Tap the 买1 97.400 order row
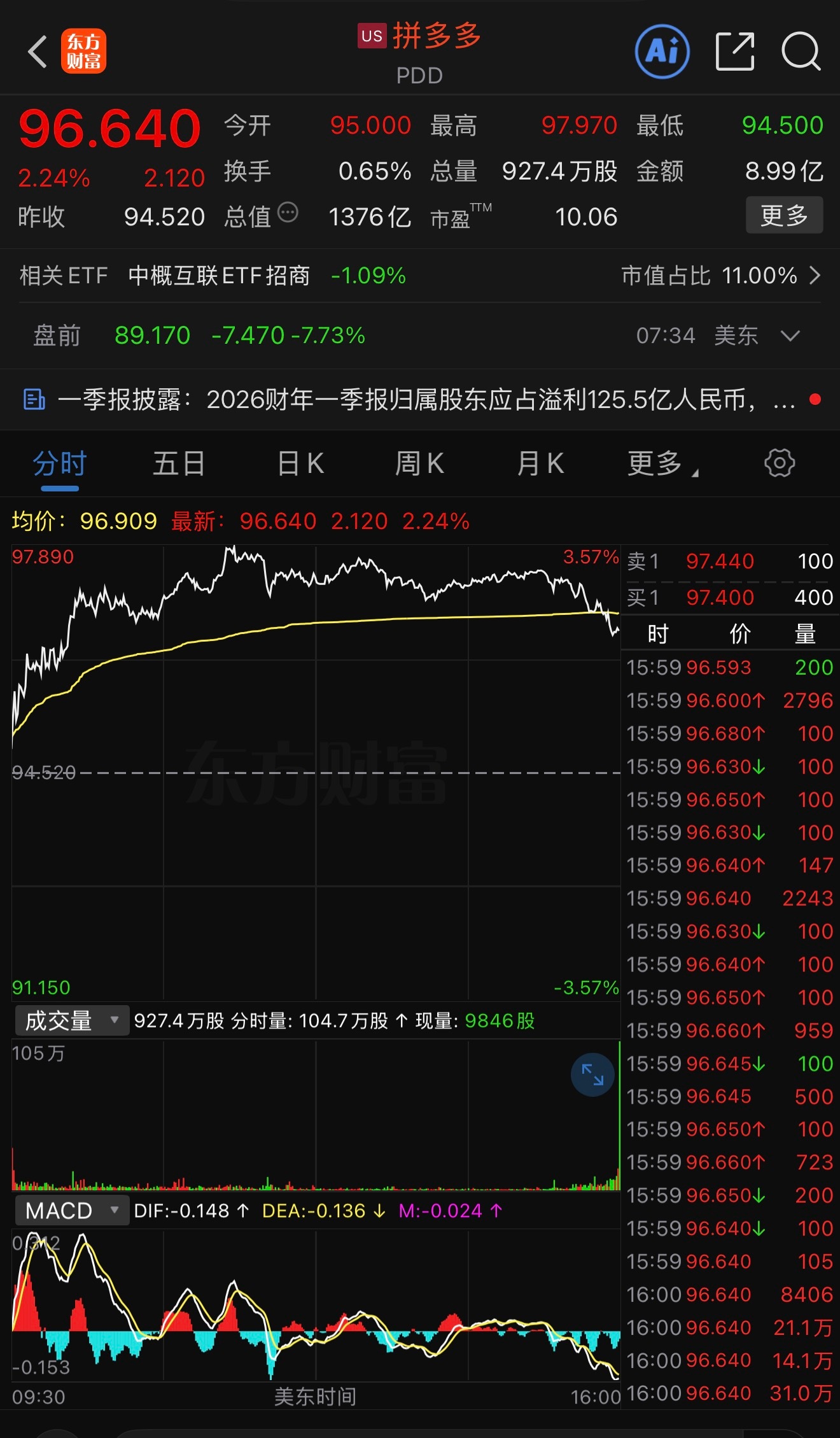This screenshot has width=840, height=1438. (730, 598)
